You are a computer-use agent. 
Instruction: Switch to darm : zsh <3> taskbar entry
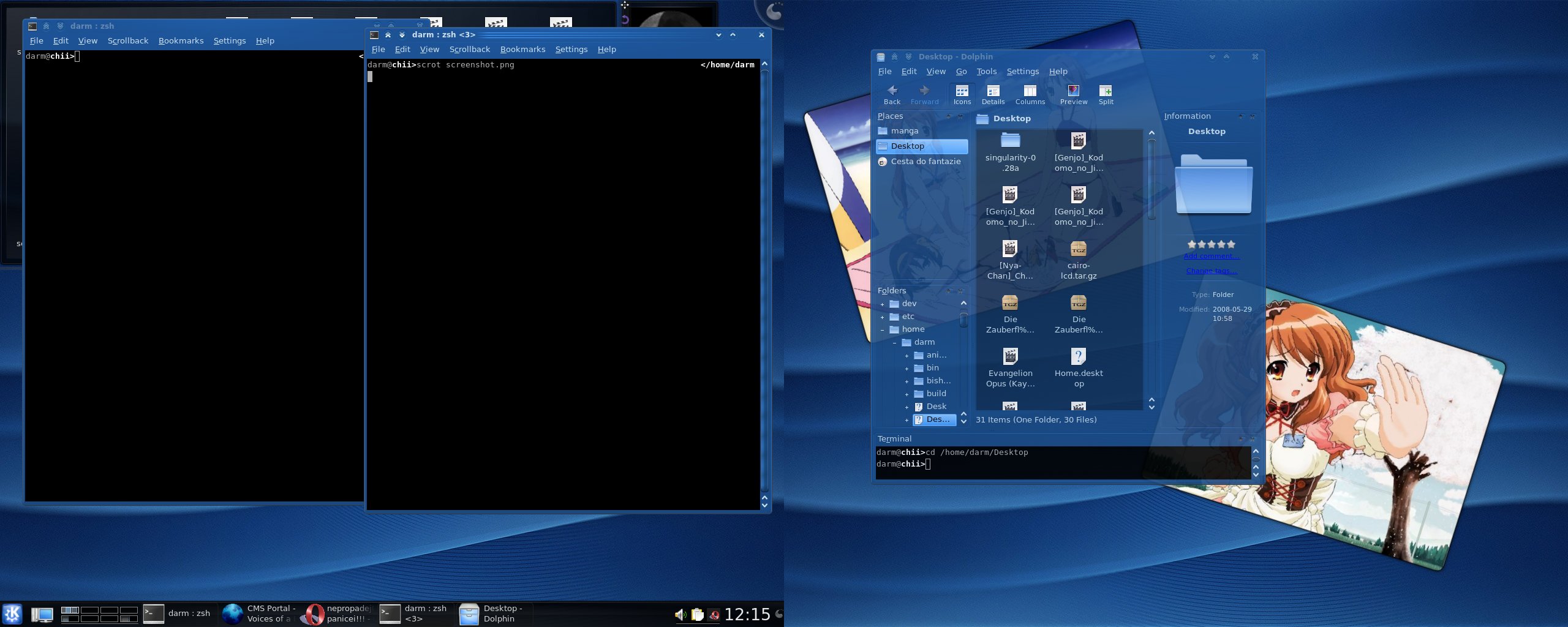[x=415, y=614]
